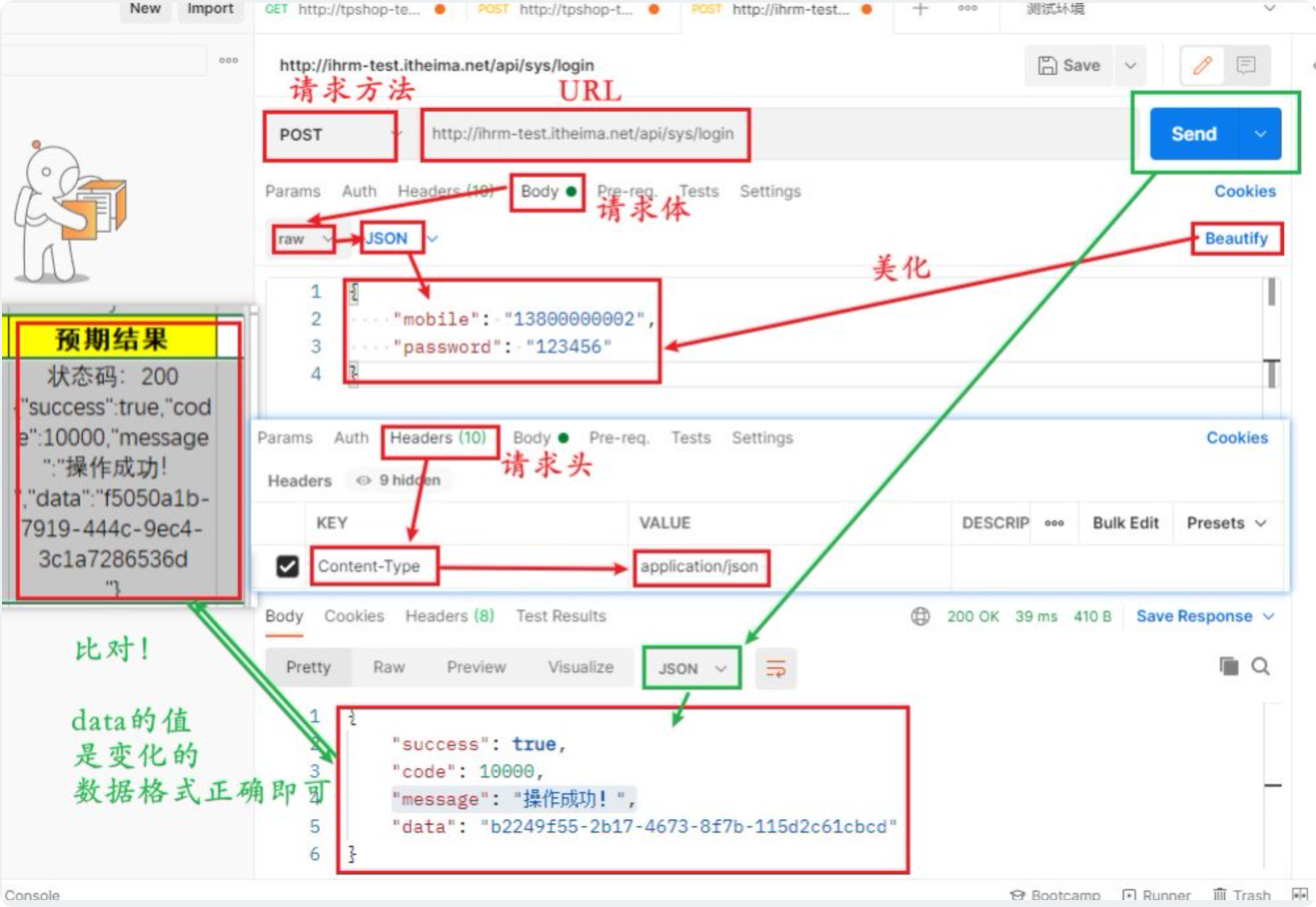Click the request URL input field
The height and width of the screenshot is (907, 1316).
583,134
